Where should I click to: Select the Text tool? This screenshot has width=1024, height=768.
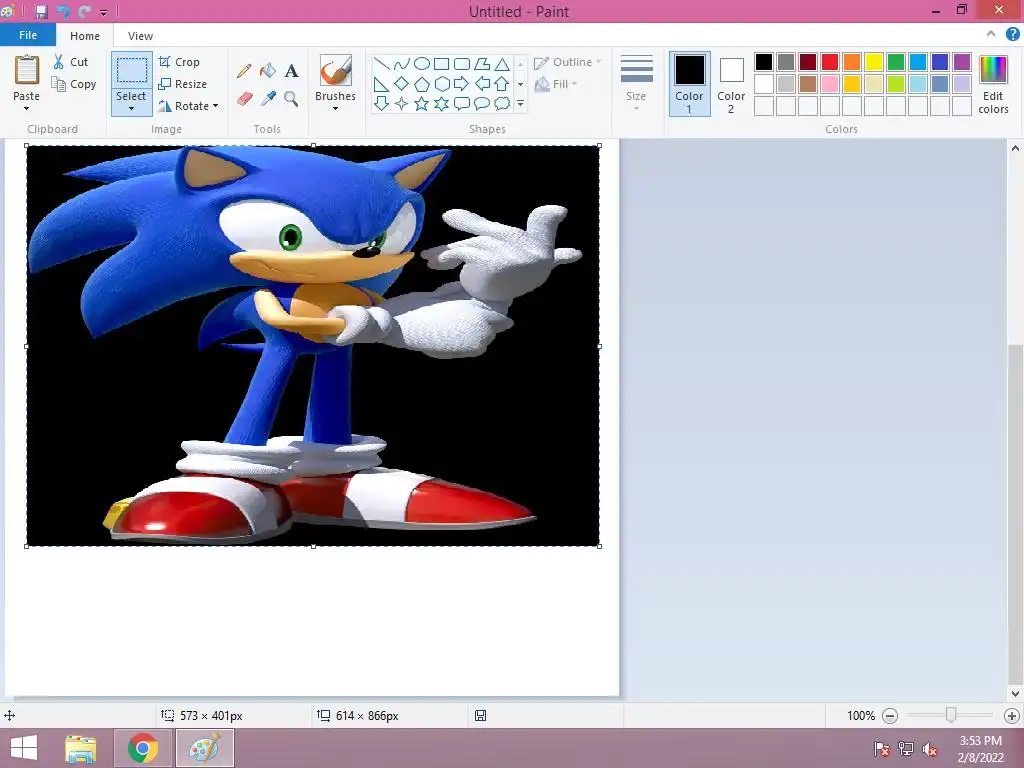[x=291, y=71]
